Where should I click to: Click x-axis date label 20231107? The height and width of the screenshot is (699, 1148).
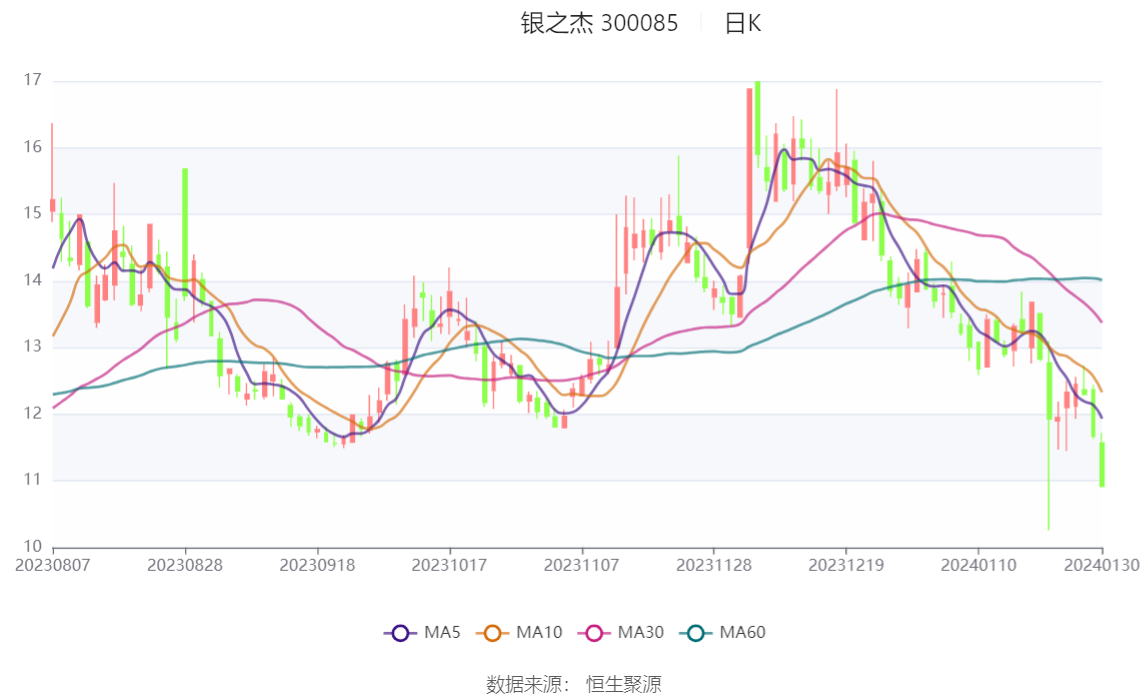click(582, 565)
